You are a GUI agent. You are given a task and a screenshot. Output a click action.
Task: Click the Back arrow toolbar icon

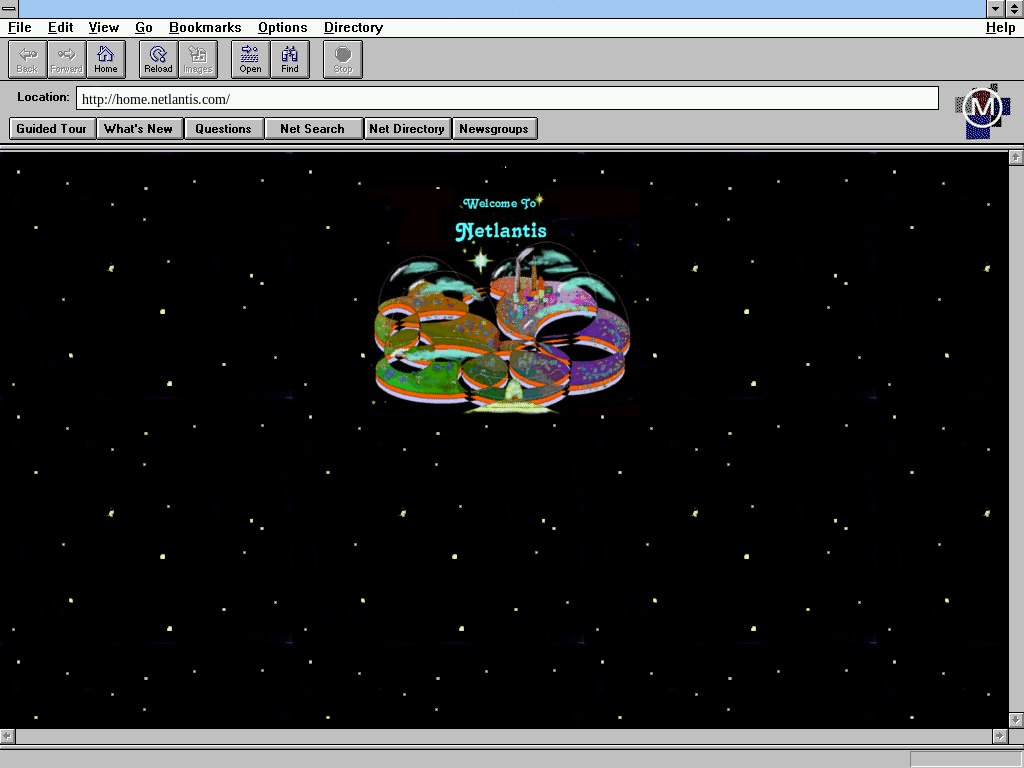tap(28, 59)
